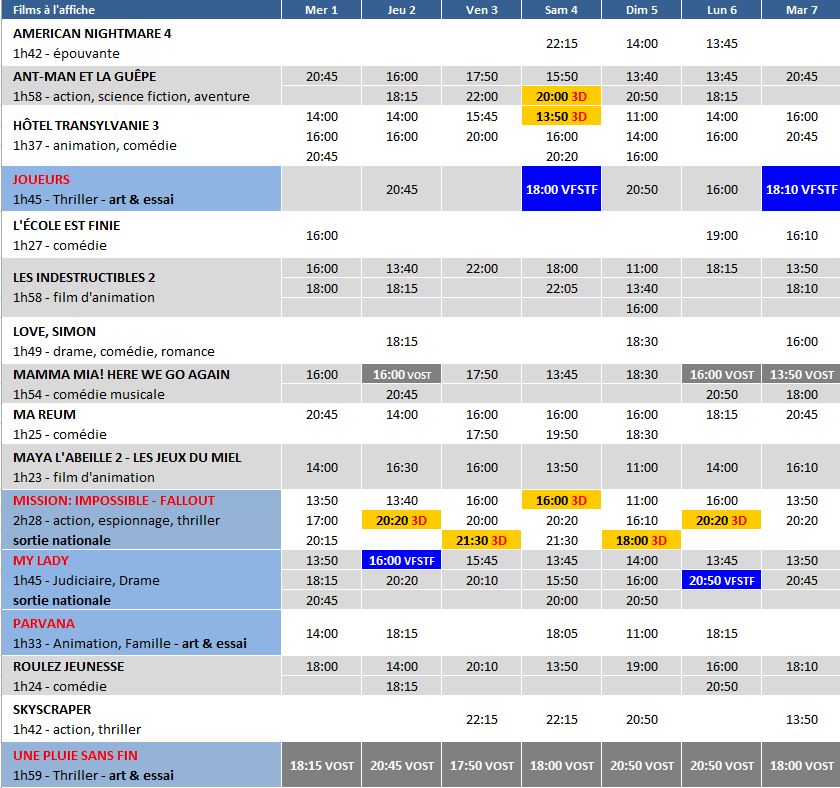Select My Lady 20:50 VFSTF Monday showtime
Viewport: 840px width, 788px height.
[x=721, y=580]
